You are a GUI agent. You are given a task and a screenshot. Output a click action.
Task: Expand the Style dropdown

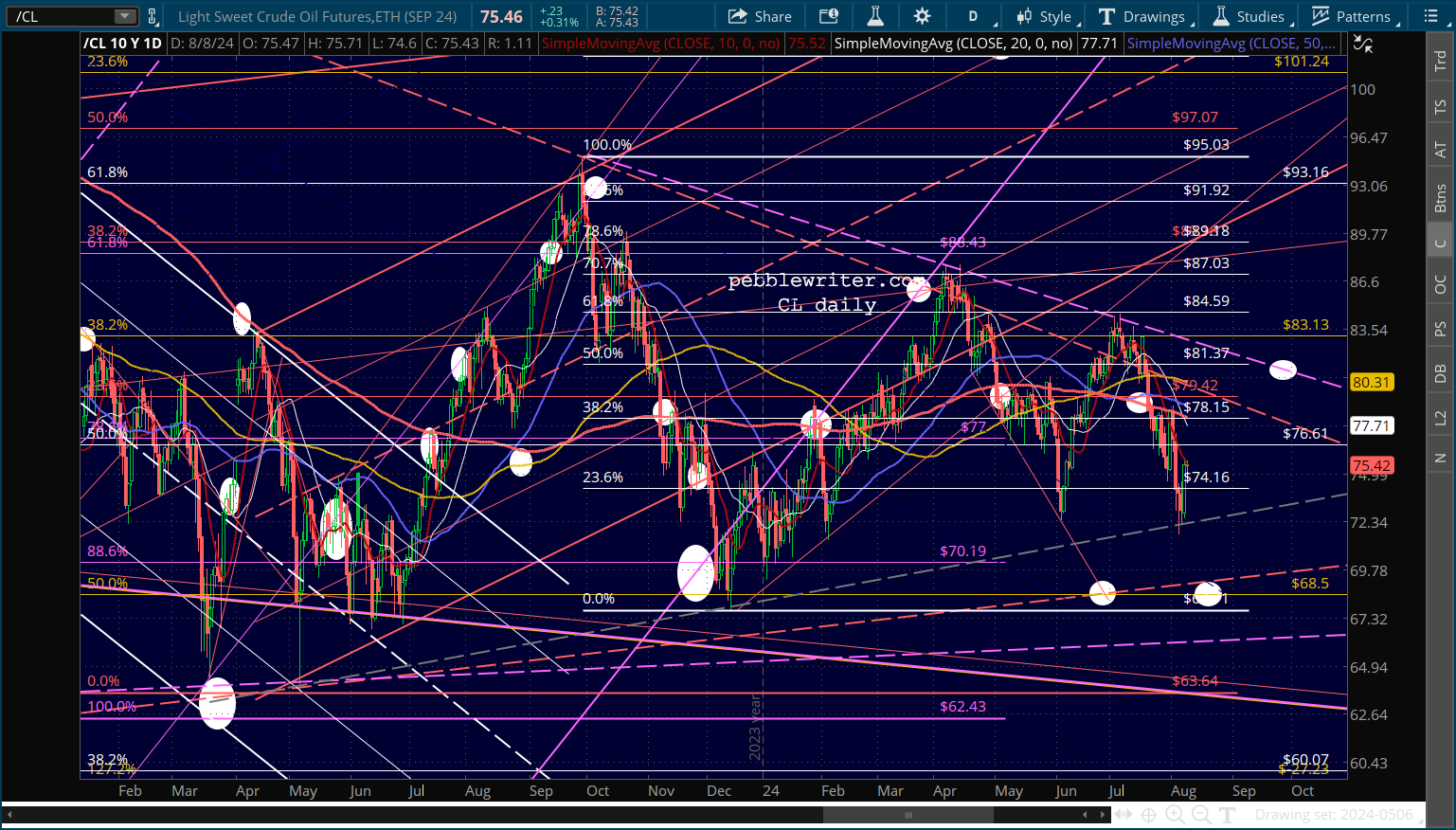click(x=1046, y=16)
